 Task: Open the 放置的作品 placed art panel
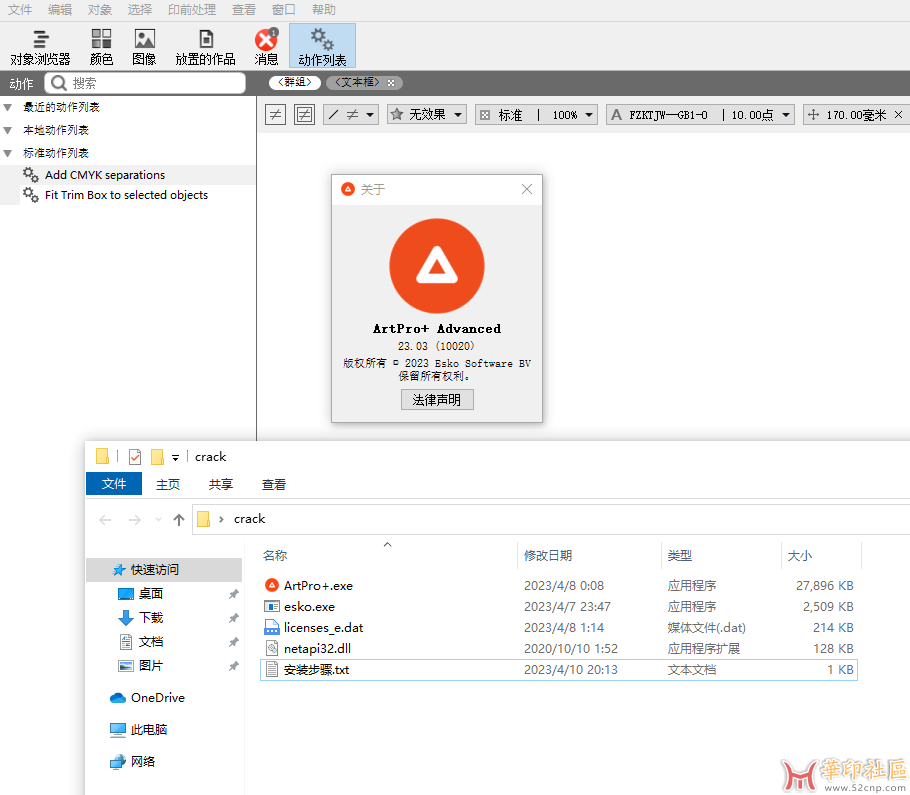point(205,47)
